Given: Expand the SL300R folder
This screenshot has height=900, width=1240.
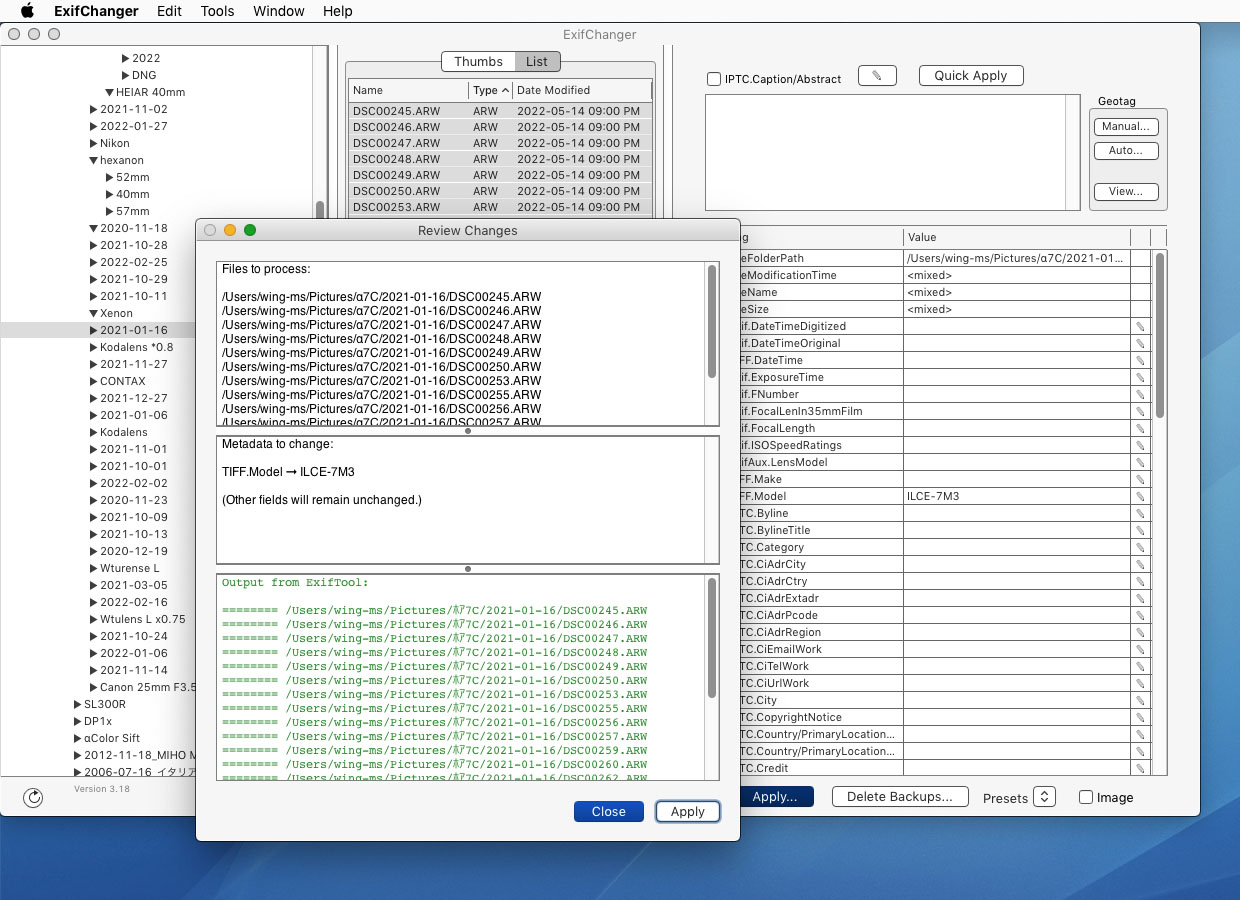Looking at the screenshot, I should (78, 704).
